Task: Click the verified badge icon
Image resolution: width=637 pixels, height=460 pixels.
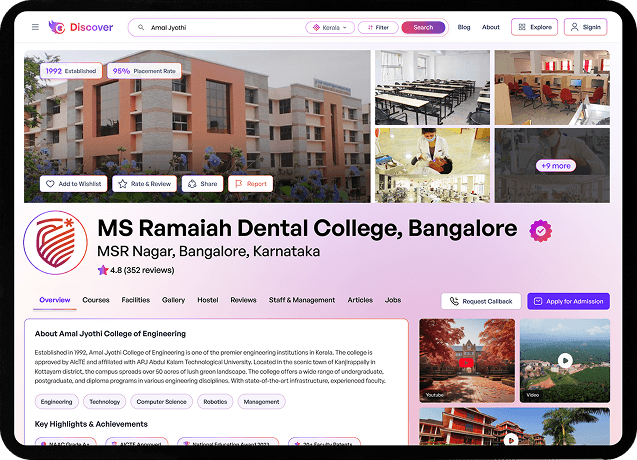Action: pos(540,231)
